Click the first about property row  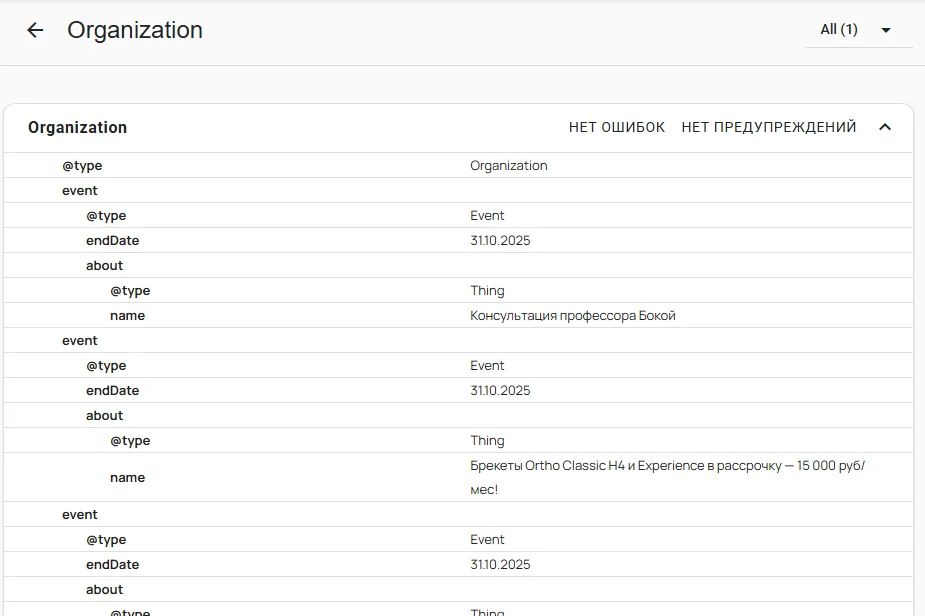pos(458,266)
